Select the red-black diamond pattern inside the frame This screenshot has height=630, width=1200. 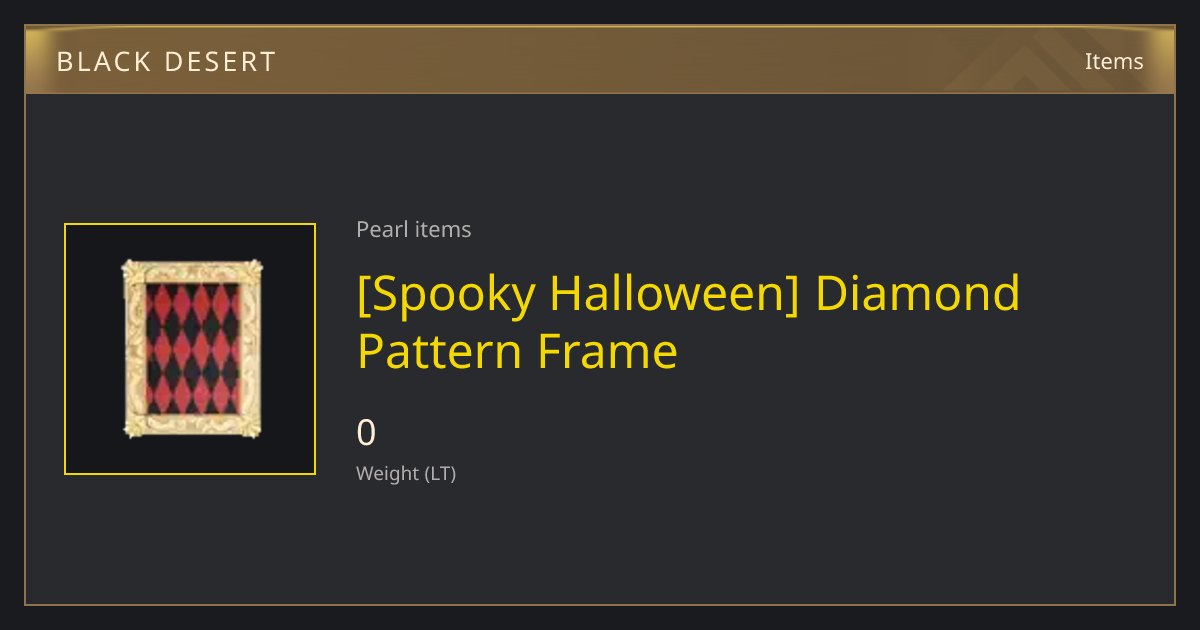pos(192,349)
